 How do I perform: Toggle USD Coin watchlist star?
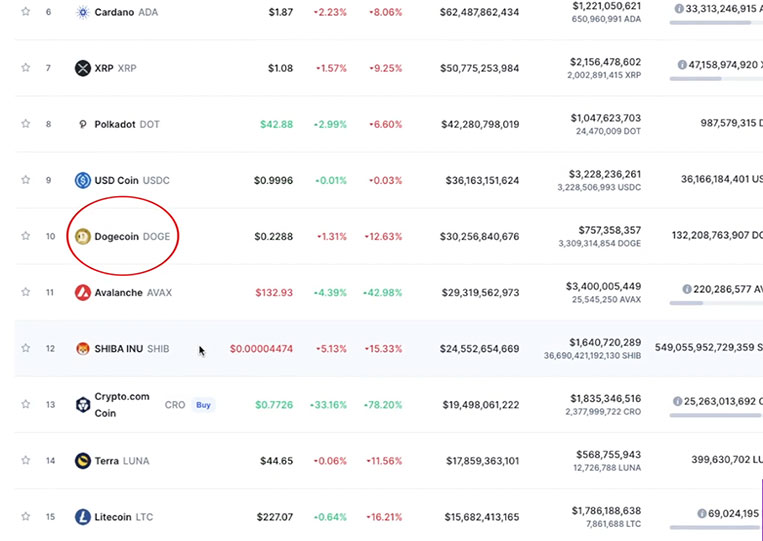click(26, 180)
